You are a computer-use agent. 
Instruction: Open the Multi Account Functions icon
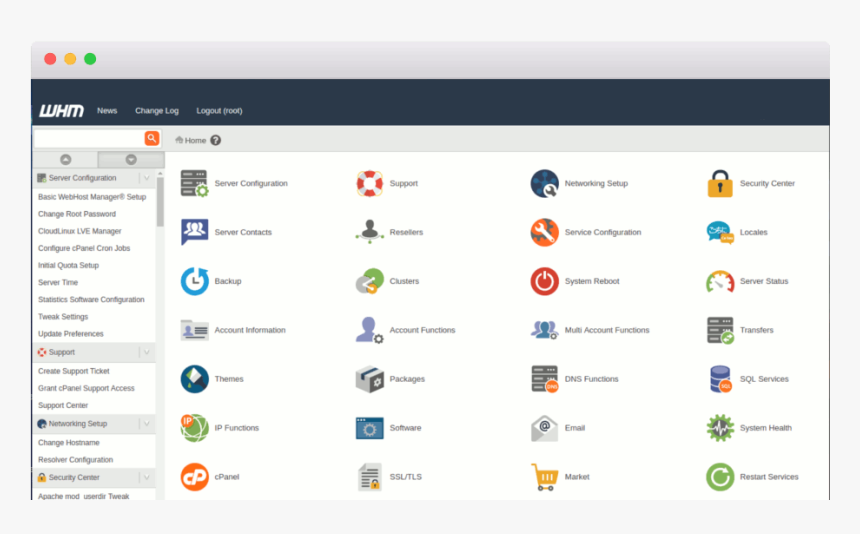(544, 330)
